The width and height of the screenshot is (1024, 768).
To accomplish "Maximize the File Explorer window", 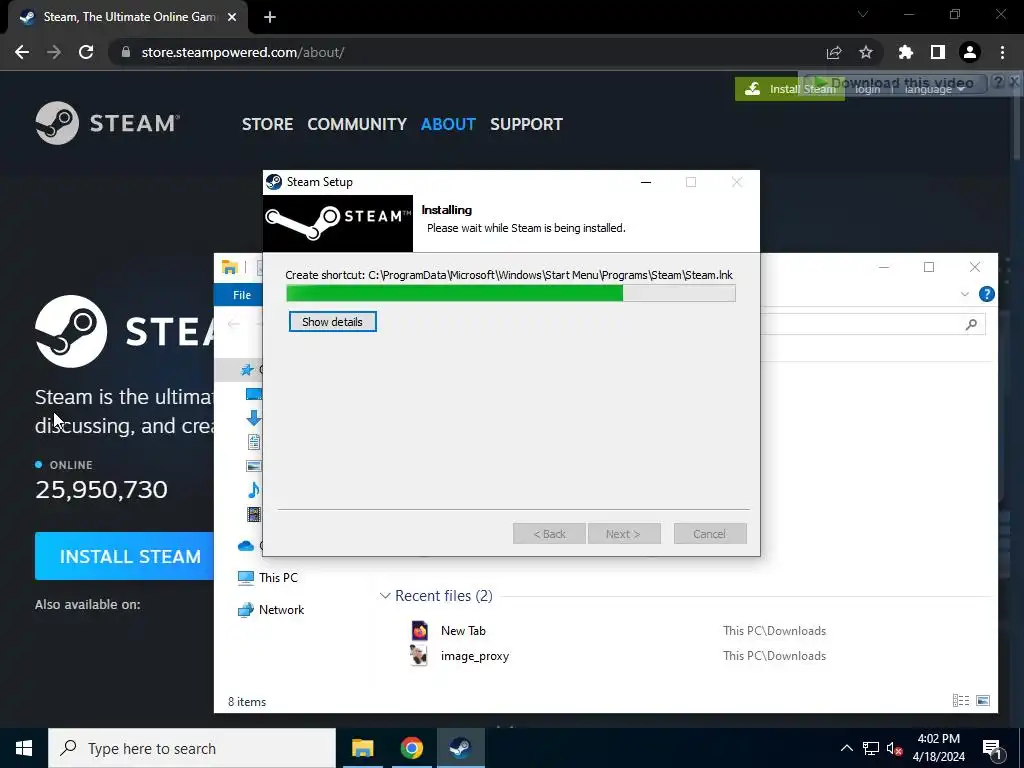I will coord(929,267).
